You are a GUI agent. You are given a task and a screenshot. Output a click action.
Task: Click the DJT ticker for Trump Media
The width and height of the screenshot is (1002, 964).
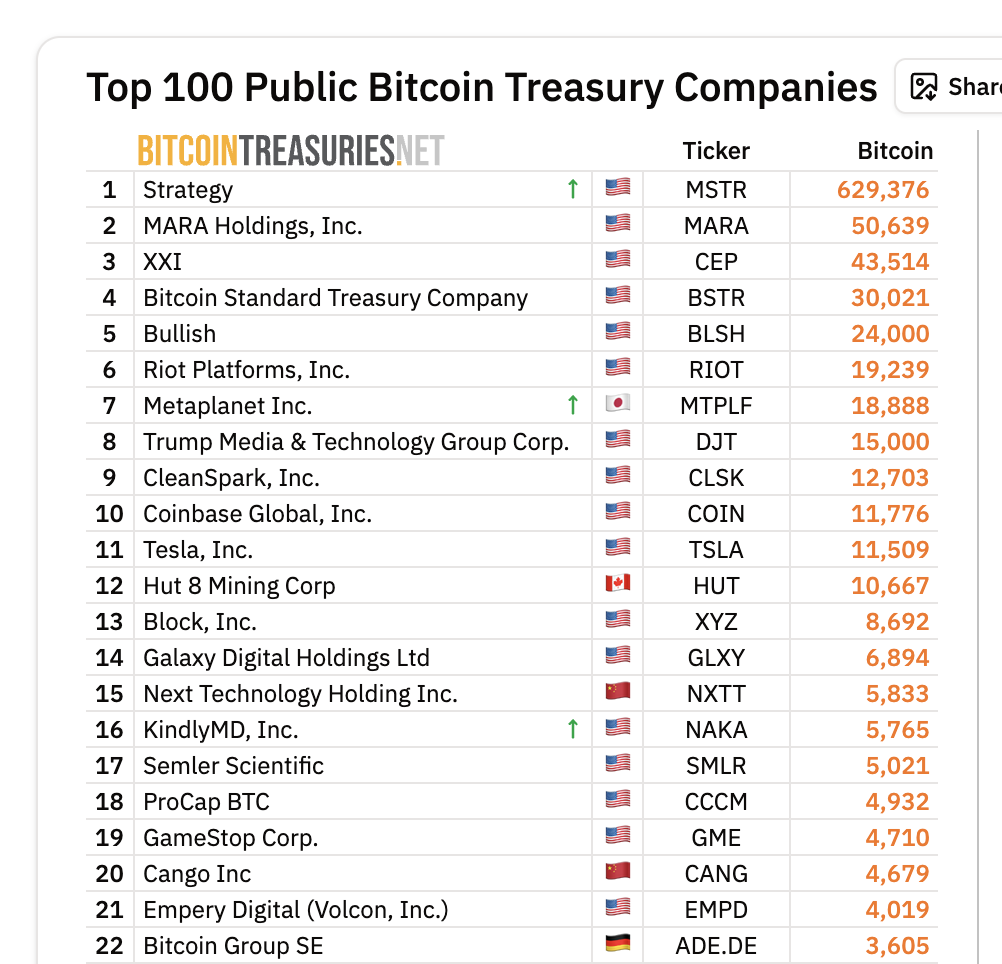[716, 440]
